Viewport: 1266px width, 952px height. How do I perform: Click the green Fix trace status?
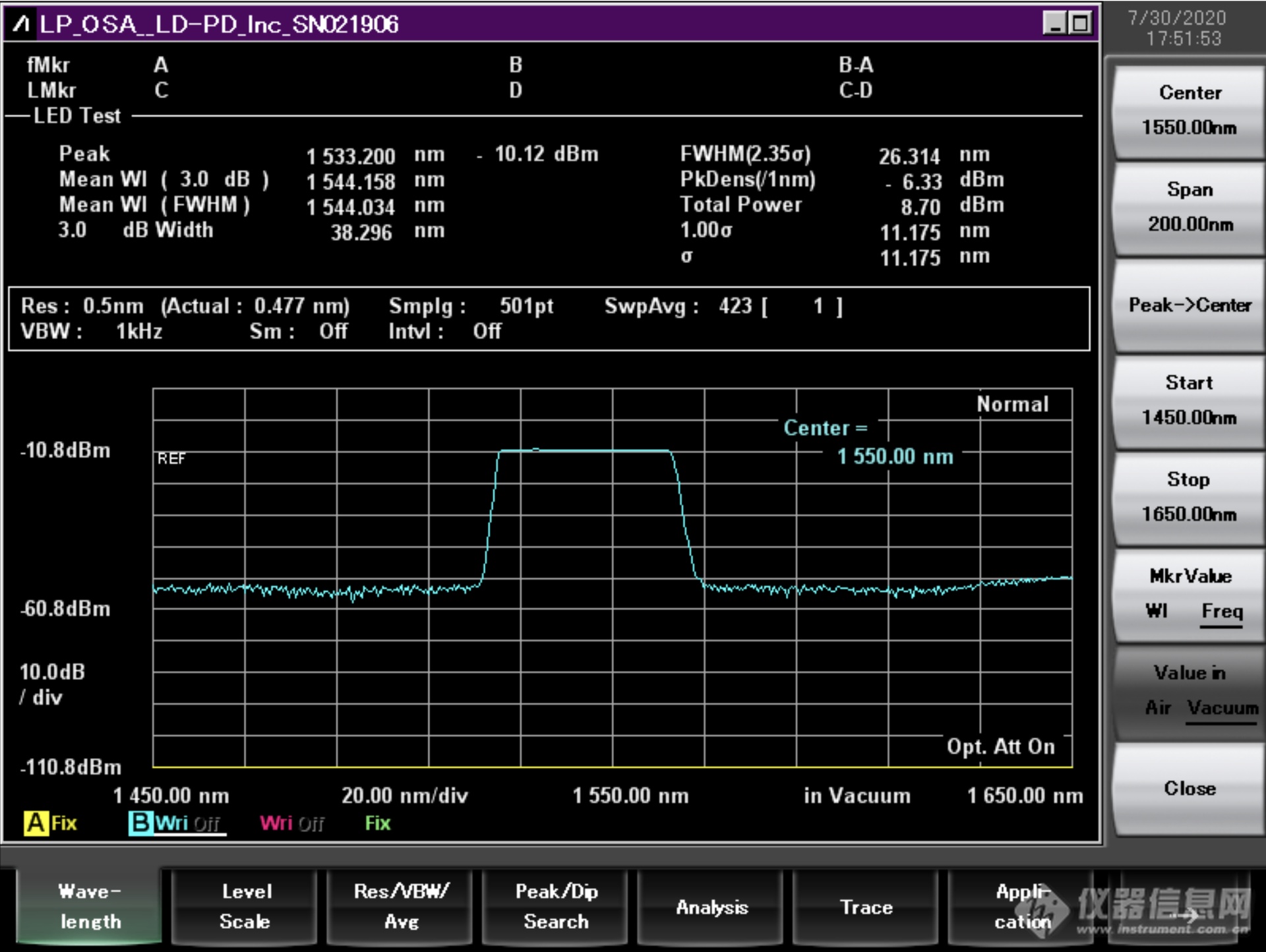pyautogui.click(x=378, y=823)
